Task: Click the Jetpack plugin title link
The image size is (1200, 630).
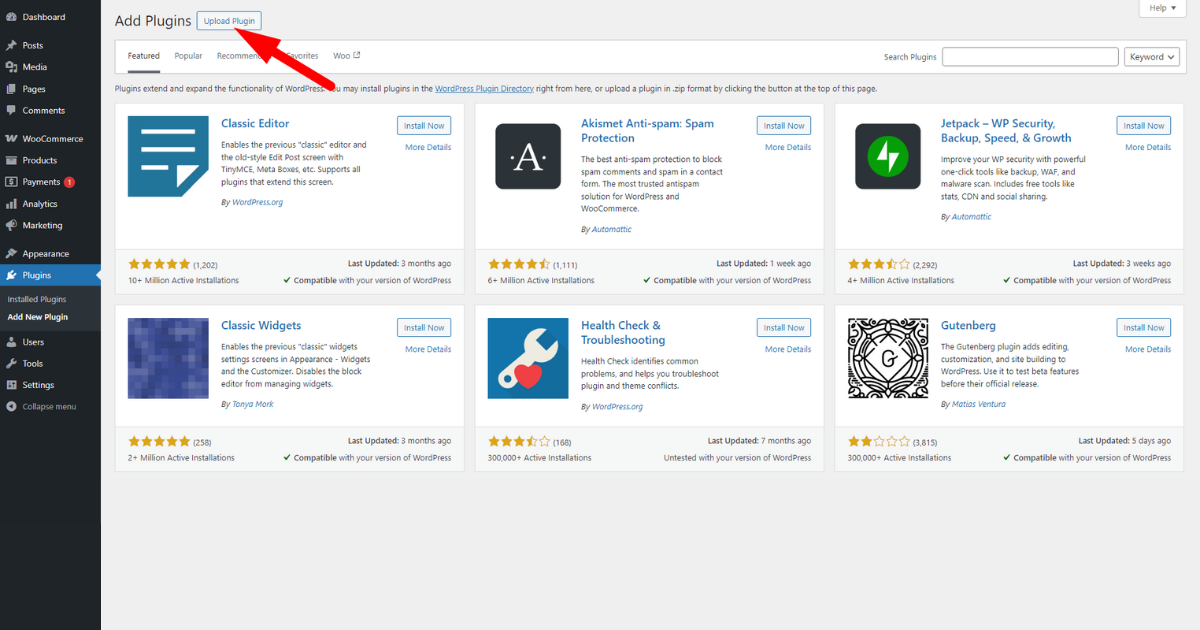Action: click(1006, 131)
